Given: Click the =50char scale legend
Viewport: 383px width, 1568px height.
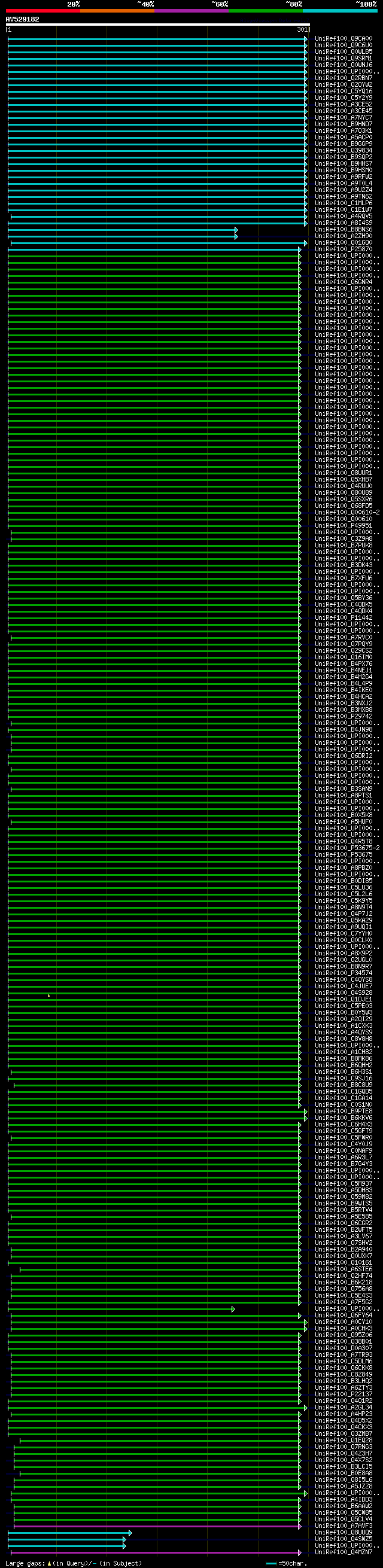Looking at the screenshot, I should tap(287, 1563).
